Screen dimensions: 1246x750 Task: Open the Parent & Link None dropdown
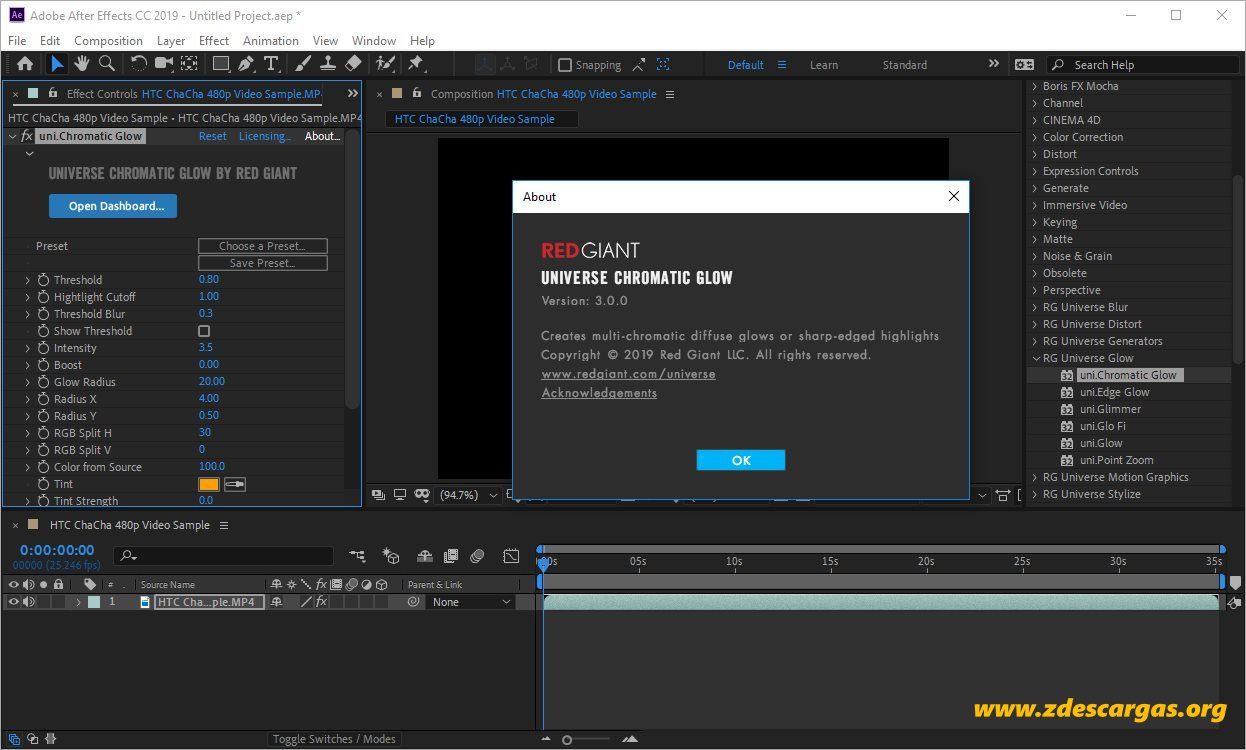click(x=470, y=602)
